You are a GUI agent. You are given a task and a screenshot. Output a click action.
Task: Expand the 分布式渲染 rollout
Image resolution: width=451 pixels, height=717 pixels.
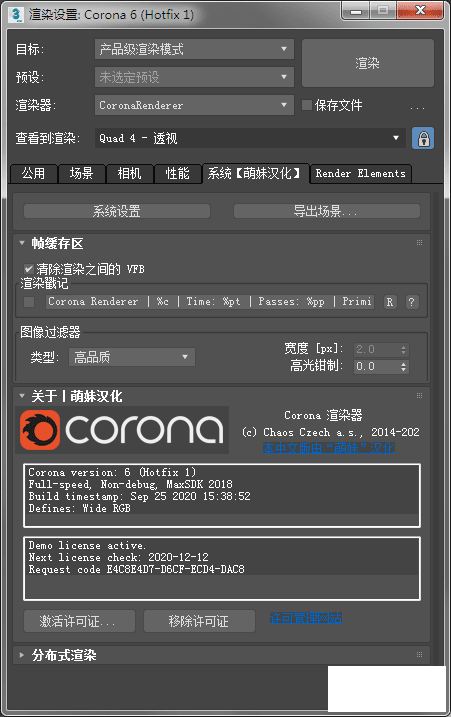(x=22, y=655)
